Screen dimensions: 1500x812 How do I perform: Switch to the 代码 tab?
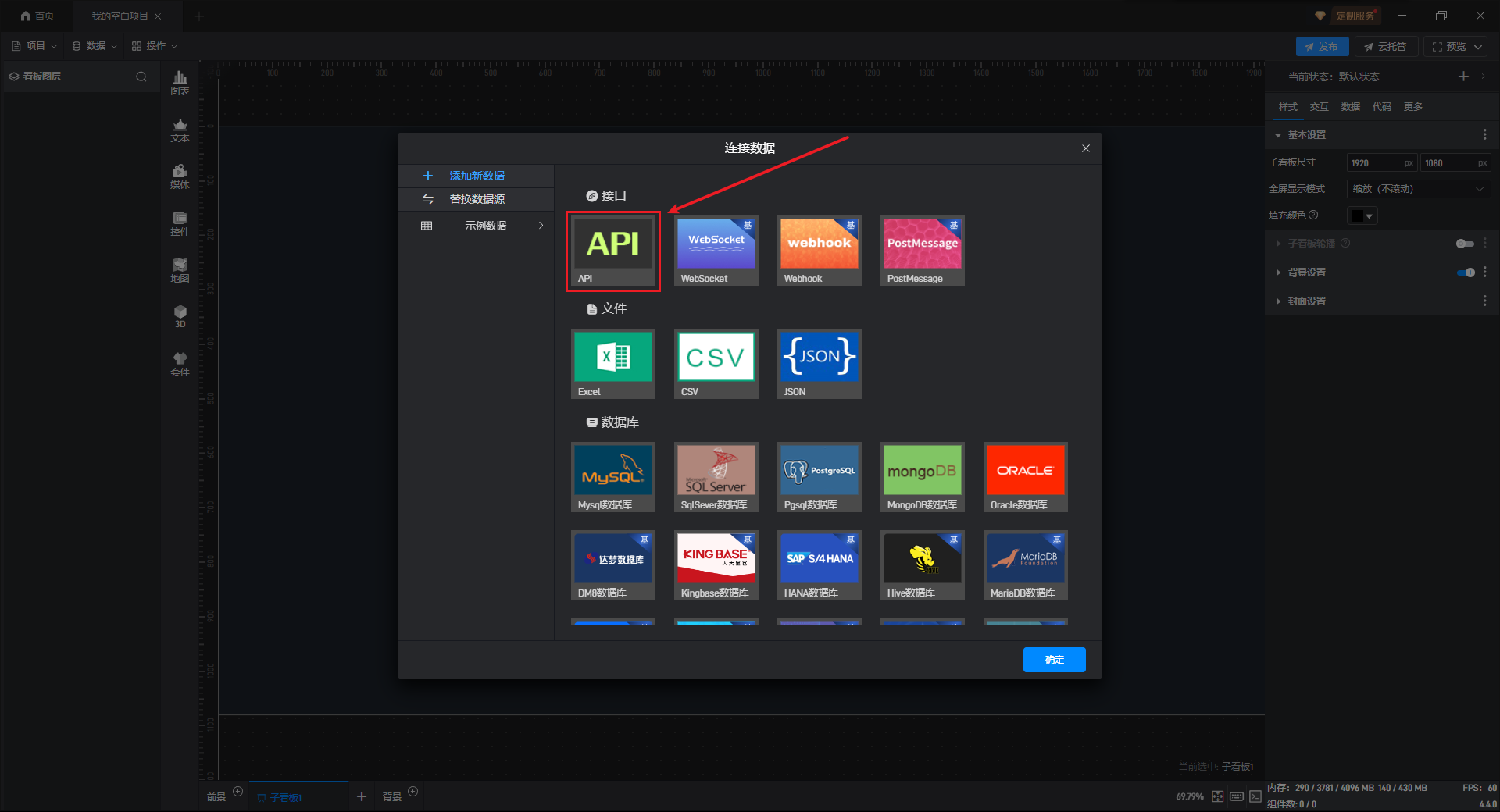pyautogui.click(x=1382, y=107)
